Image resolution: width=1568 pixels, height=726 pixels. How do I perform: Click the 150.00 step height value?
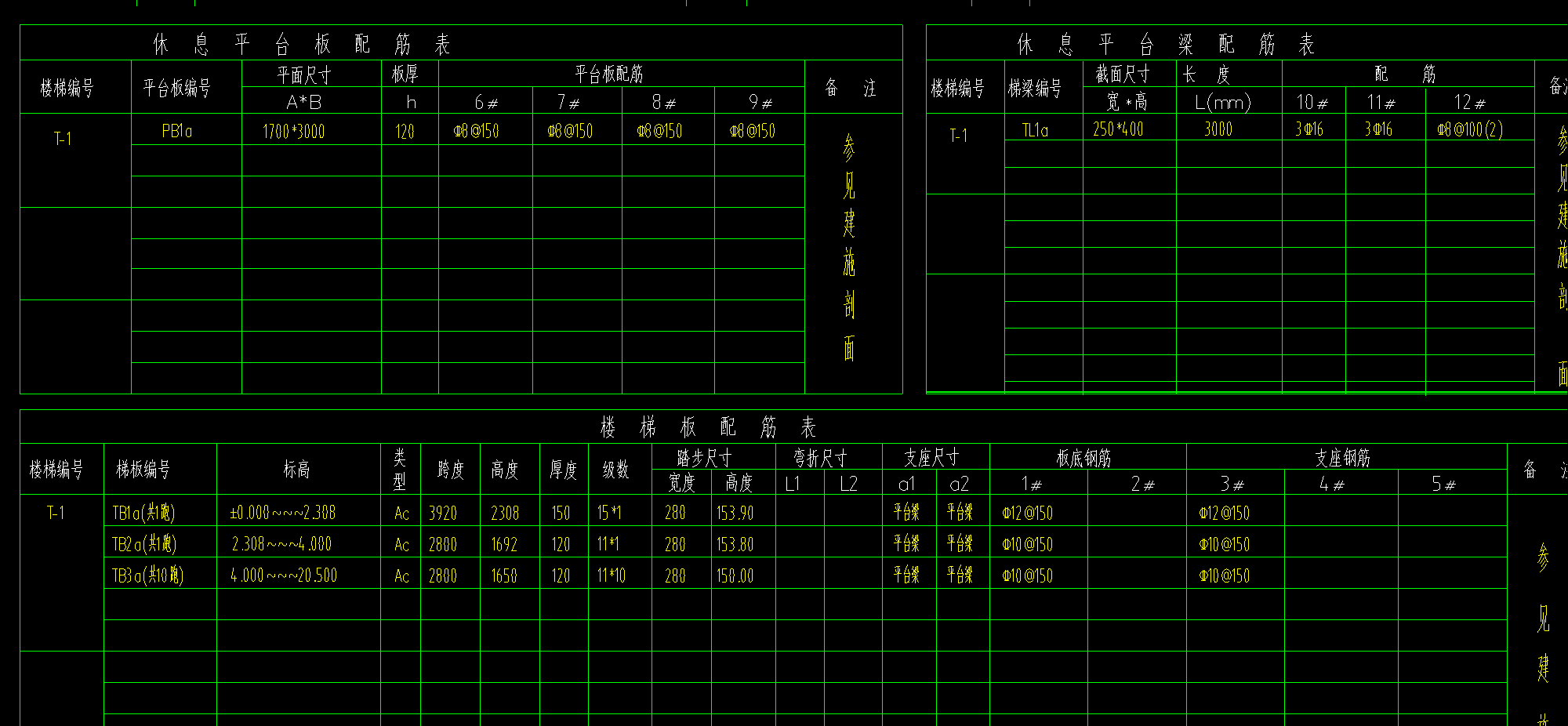point(735,575)
